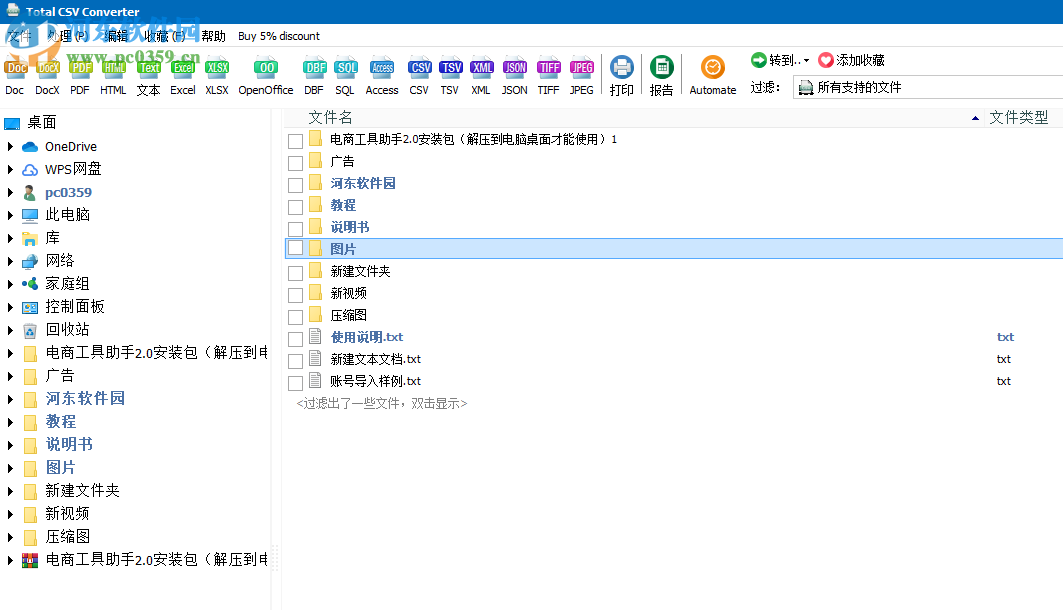Open the 文件 menu
Image resolution: width=1063 pixels, height=610 pixels.
[20, 35]
